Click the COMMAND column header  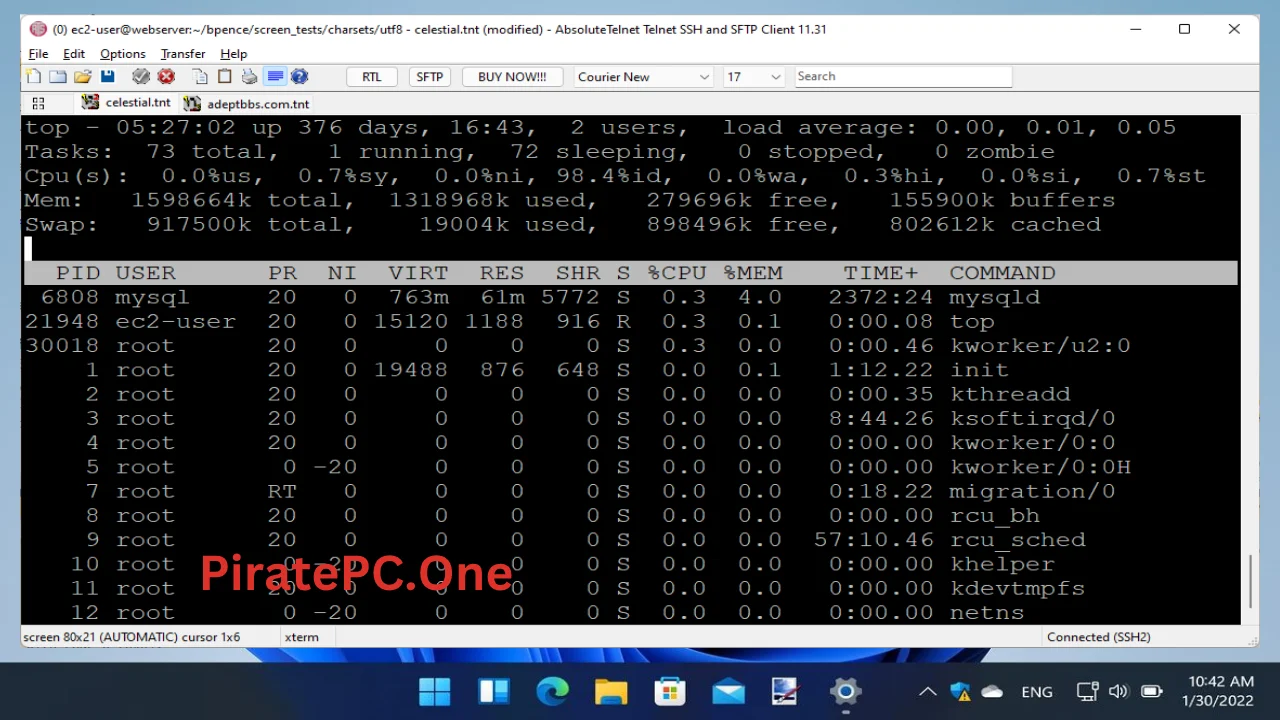[x=1002, y=273]
